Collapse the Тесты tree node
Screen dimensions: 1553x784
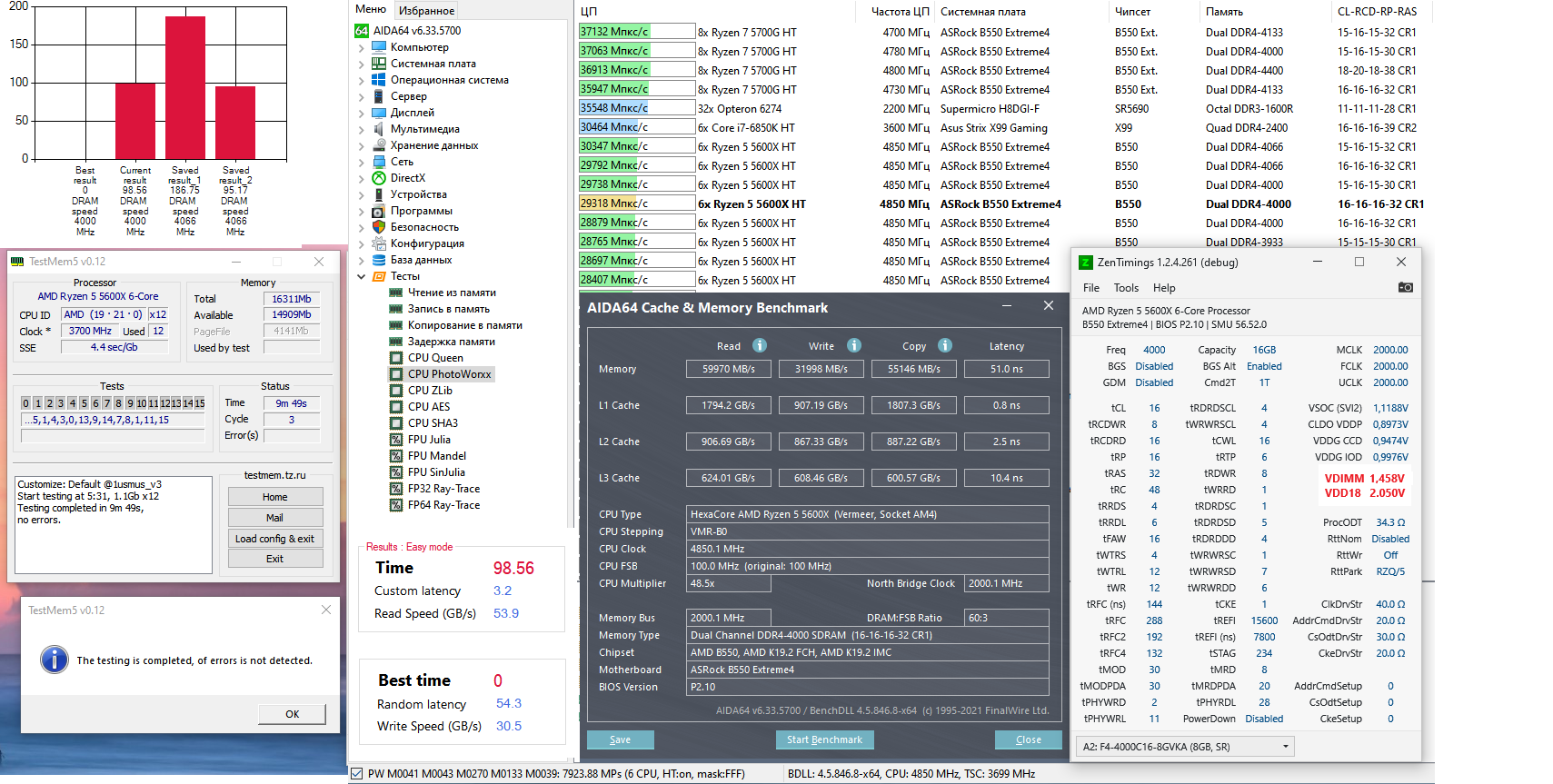click(x=362, y=276)
